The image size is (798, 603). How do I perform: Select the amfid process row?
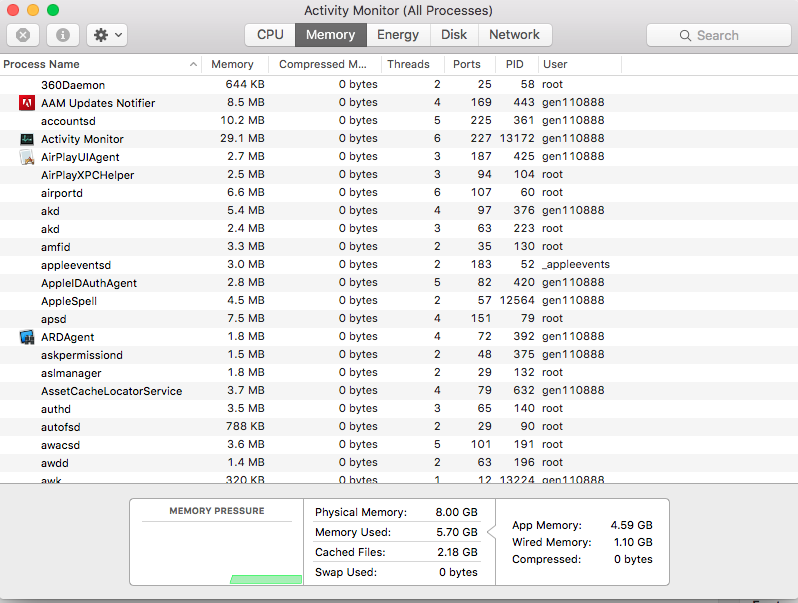click(399, 247)
